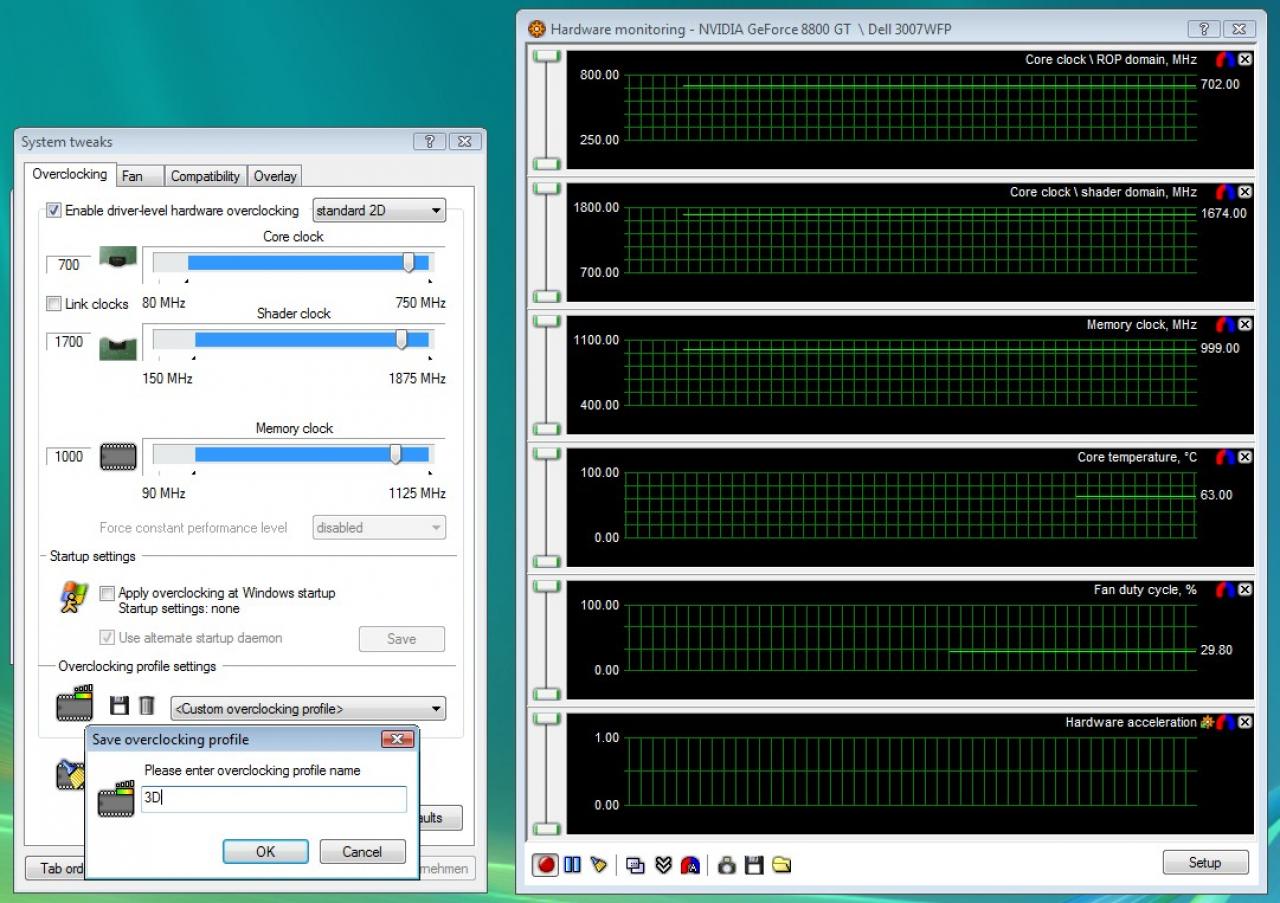The width and height of the screenshot is (1280, 903).
Task: Click the 702.00 ROP domain reading
Action: (x=1220, y=85)
